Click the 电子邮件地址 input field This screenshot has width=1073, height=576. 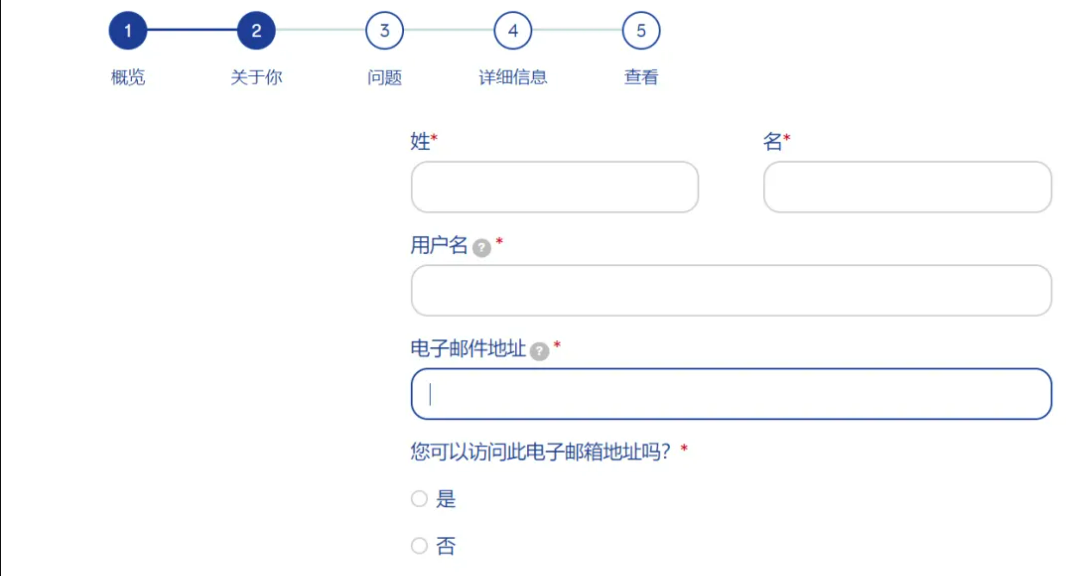click(732, 394)
